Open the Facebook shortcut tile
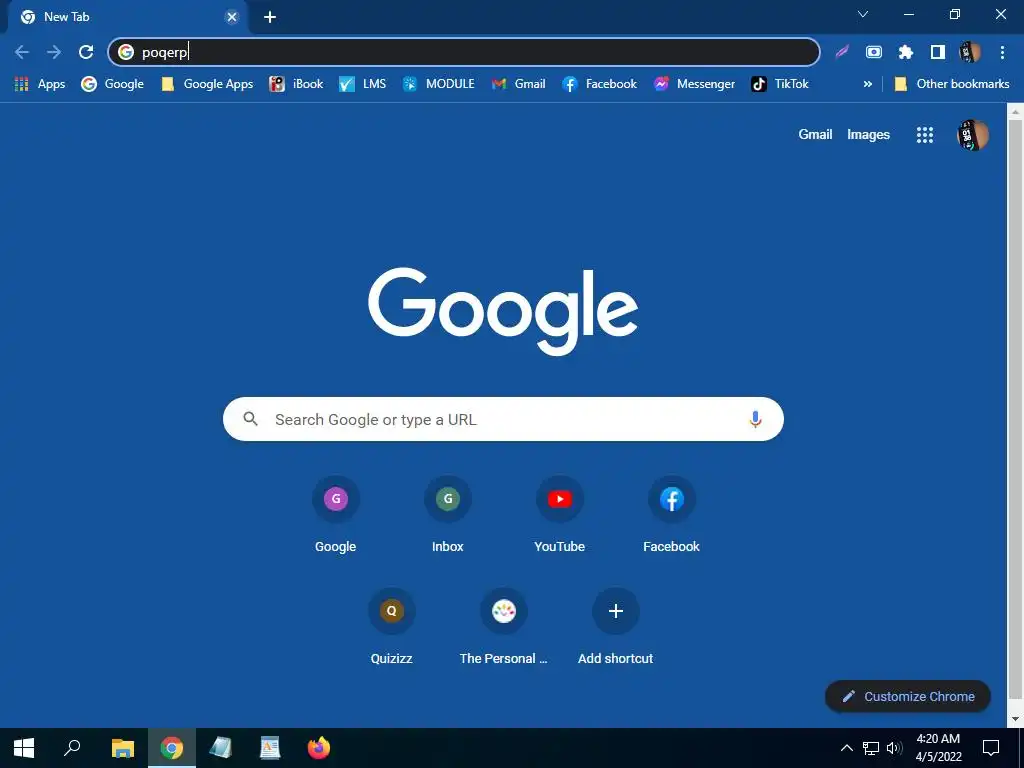Image resolution: width=1024 pixels, height=768 pixels. (671, 515)
